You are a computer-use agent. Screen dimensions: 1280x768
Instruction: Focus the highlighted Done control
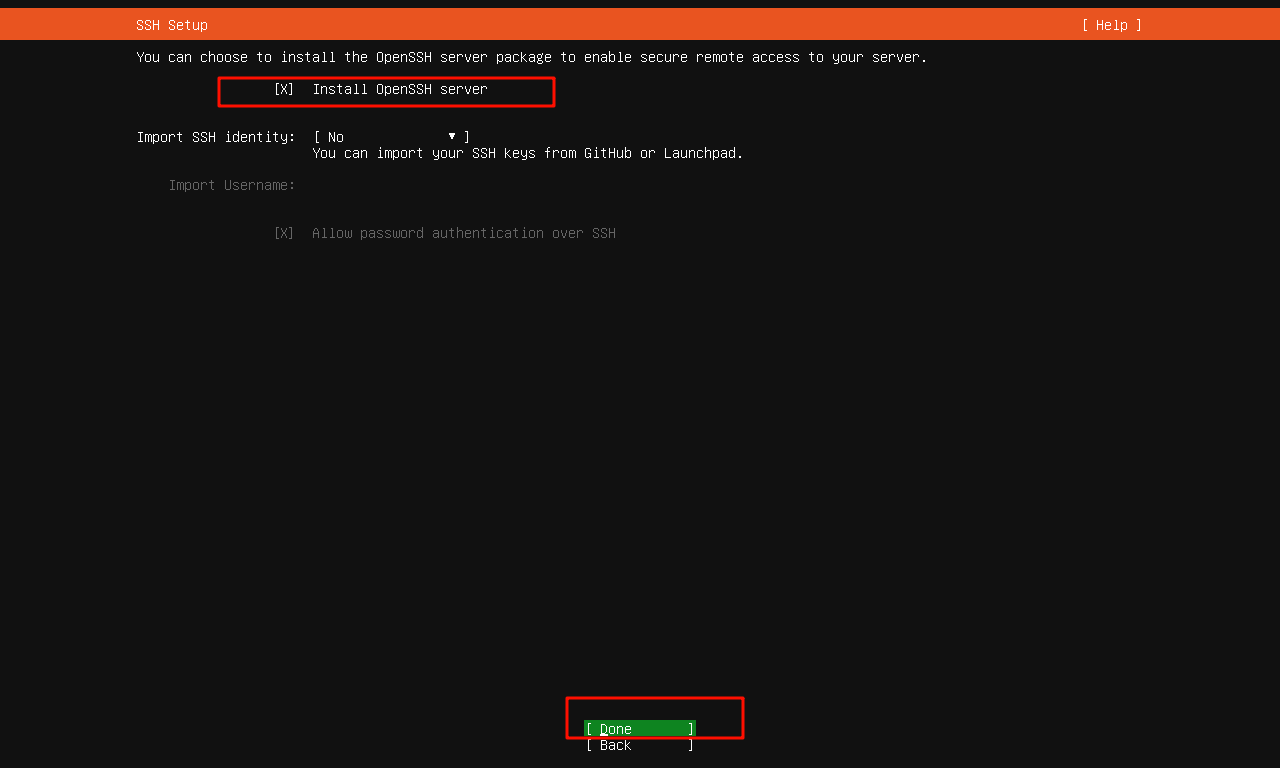[640, 729]
